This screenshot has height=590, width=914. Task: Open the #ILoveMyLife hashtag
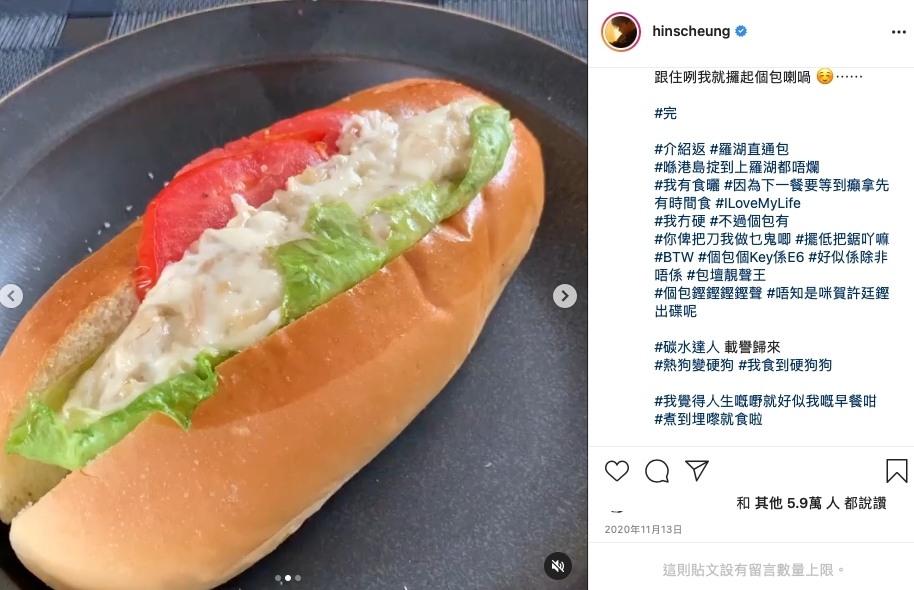tap(758, 203)
